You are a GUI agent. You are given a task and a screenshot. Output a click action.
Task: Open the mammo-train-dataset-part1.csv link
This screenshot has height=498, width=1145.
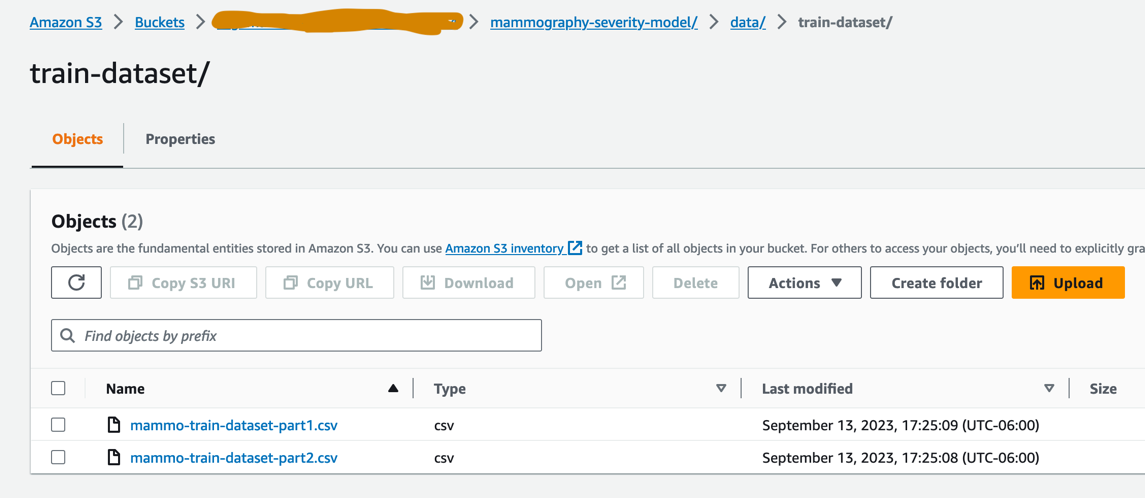click(x=234, y=425)
